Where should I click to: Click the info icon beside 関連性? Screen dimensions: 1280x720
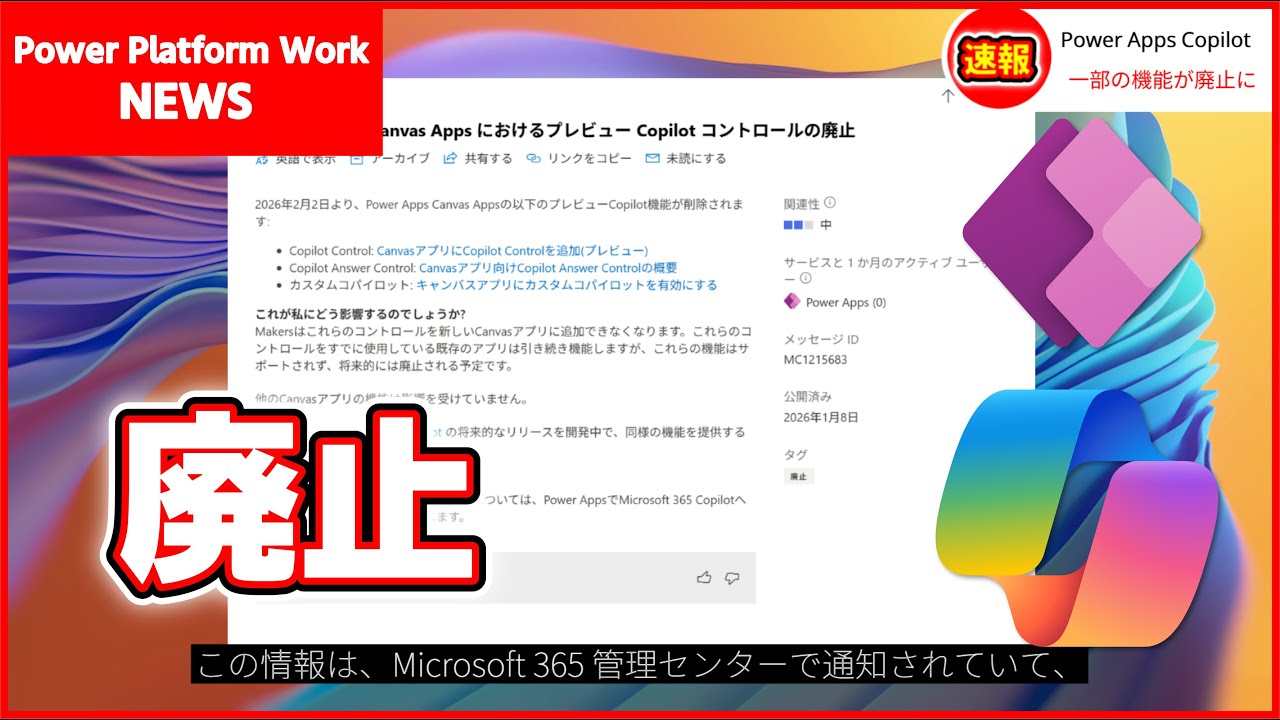coord(830,203)
